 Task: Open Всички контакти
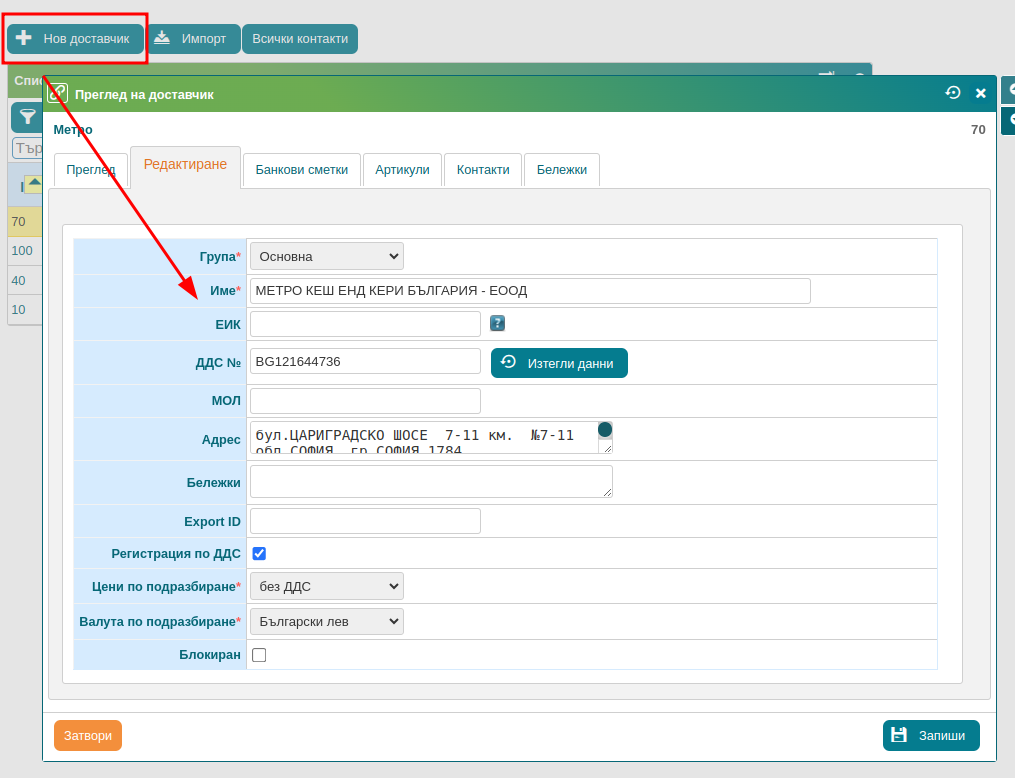[300, 39]
